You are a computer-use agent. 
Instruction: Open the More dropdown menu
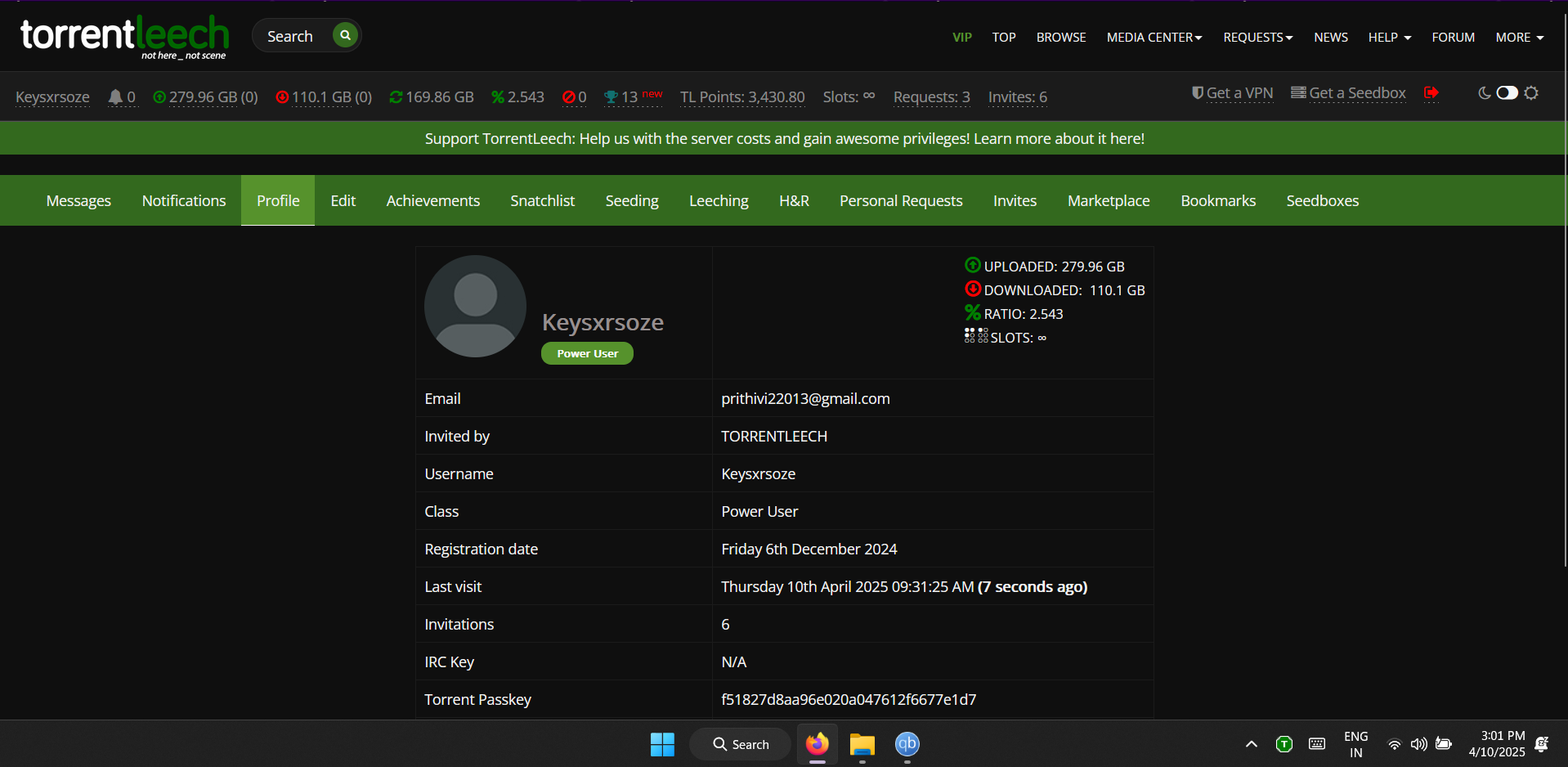point(1519,38)
